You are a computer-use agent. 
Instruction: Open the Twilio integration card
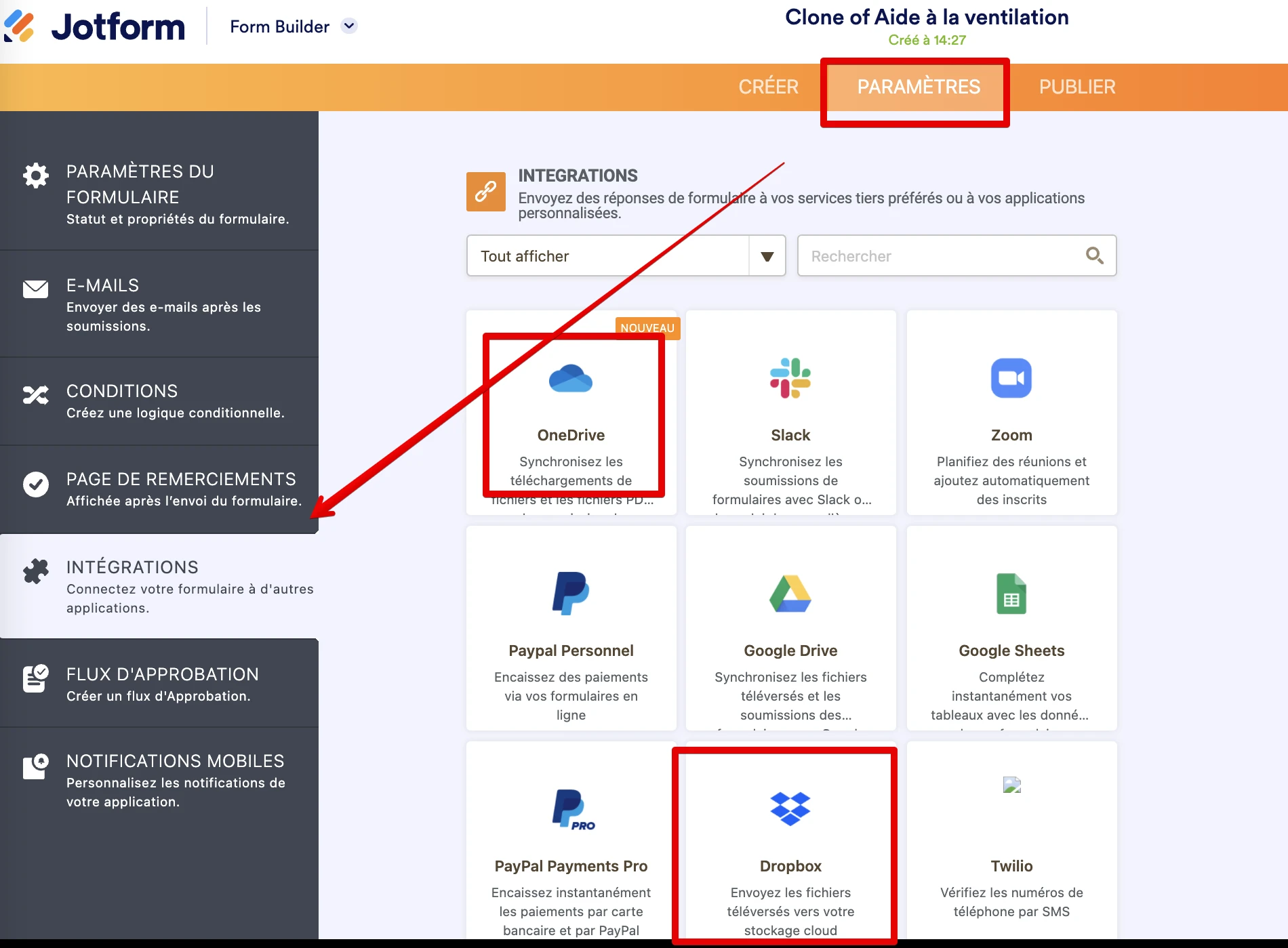tap(1011, 840)
